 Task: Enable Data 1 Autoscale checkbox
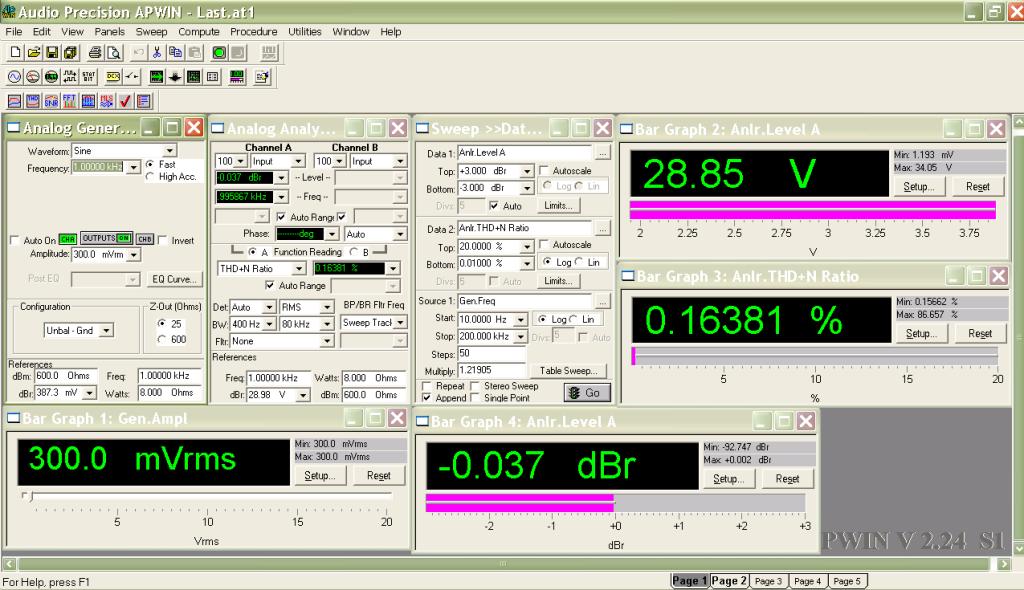(544, 170)
